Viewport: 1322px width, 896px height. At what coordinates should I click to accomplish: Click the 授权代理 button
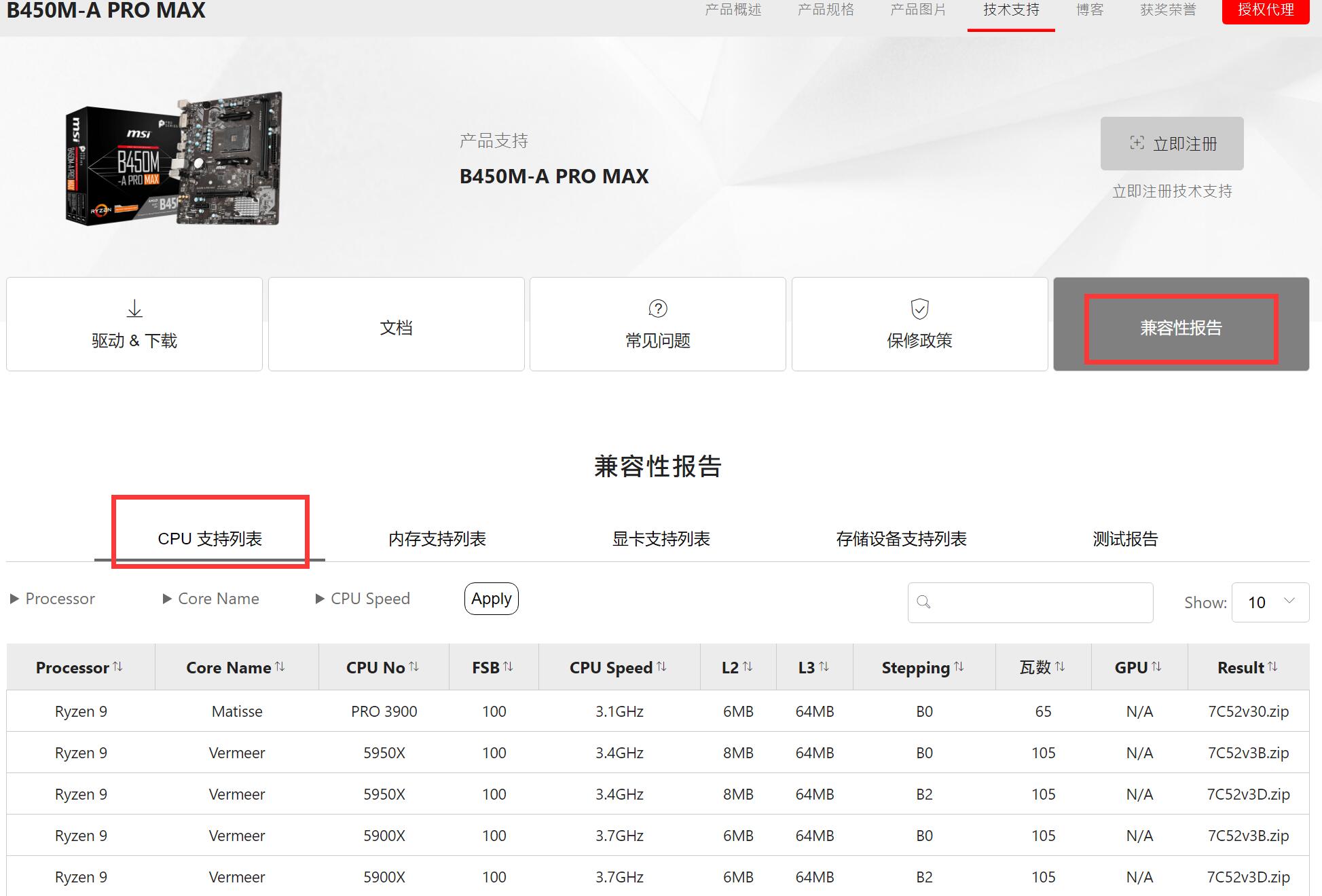click(1265, 10)
